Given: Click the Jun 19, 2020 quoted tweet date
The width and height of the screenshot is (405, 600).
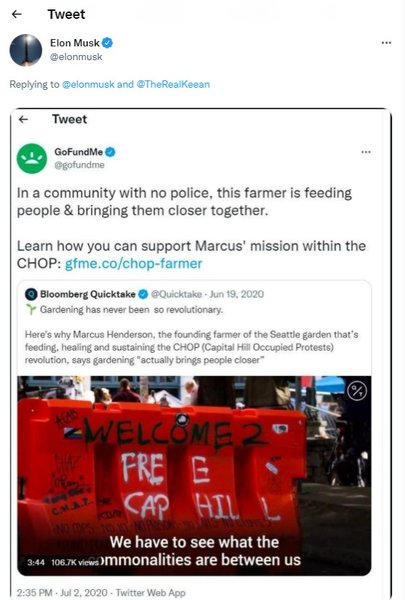Looking at the screenshot, I should click(x=237, y=294).
